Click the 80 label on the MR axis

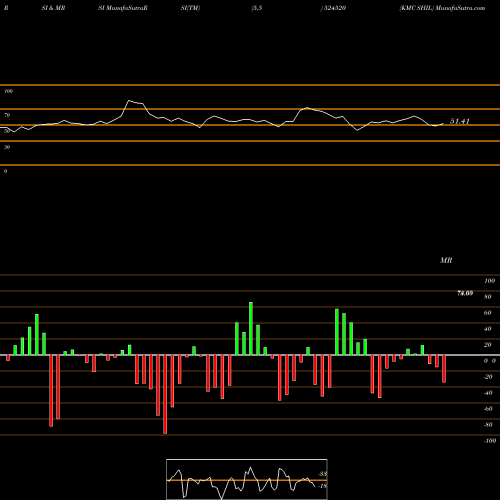[488, 297]
